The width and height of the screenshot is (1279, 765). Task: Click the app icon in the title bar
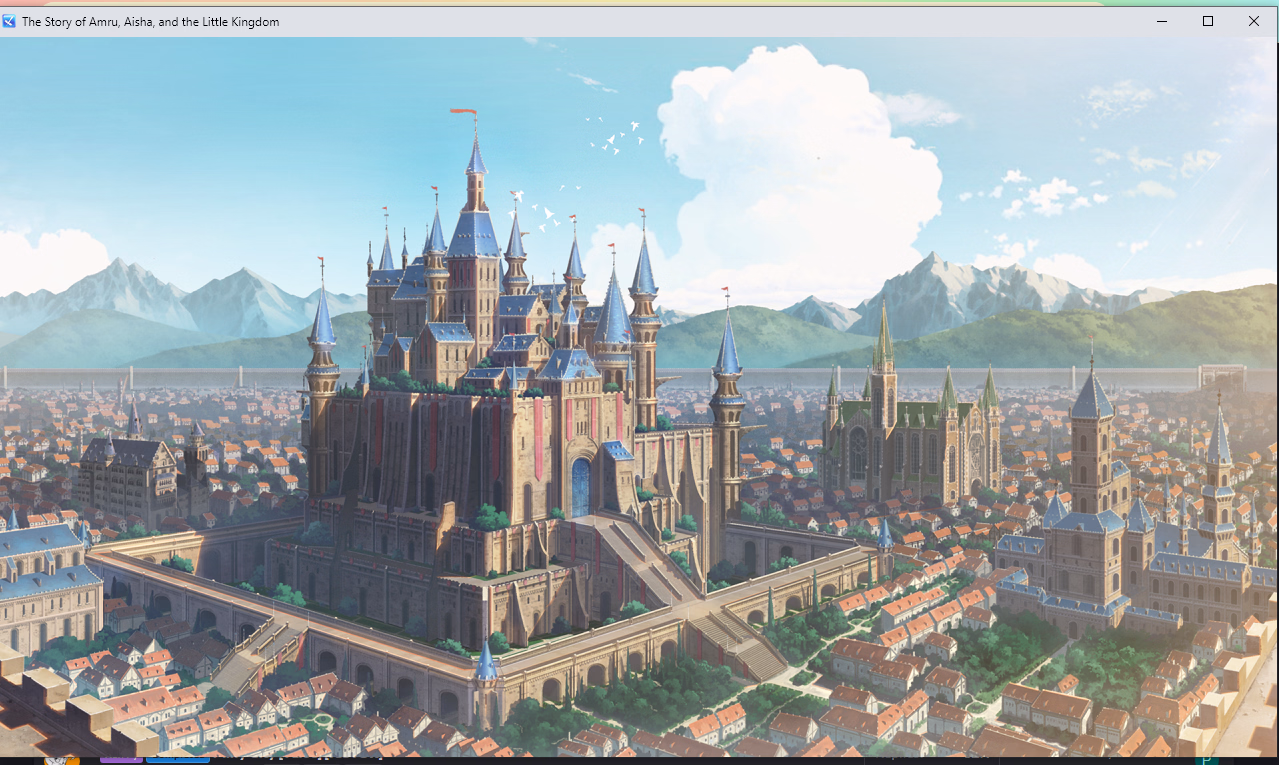click(9, 21)
